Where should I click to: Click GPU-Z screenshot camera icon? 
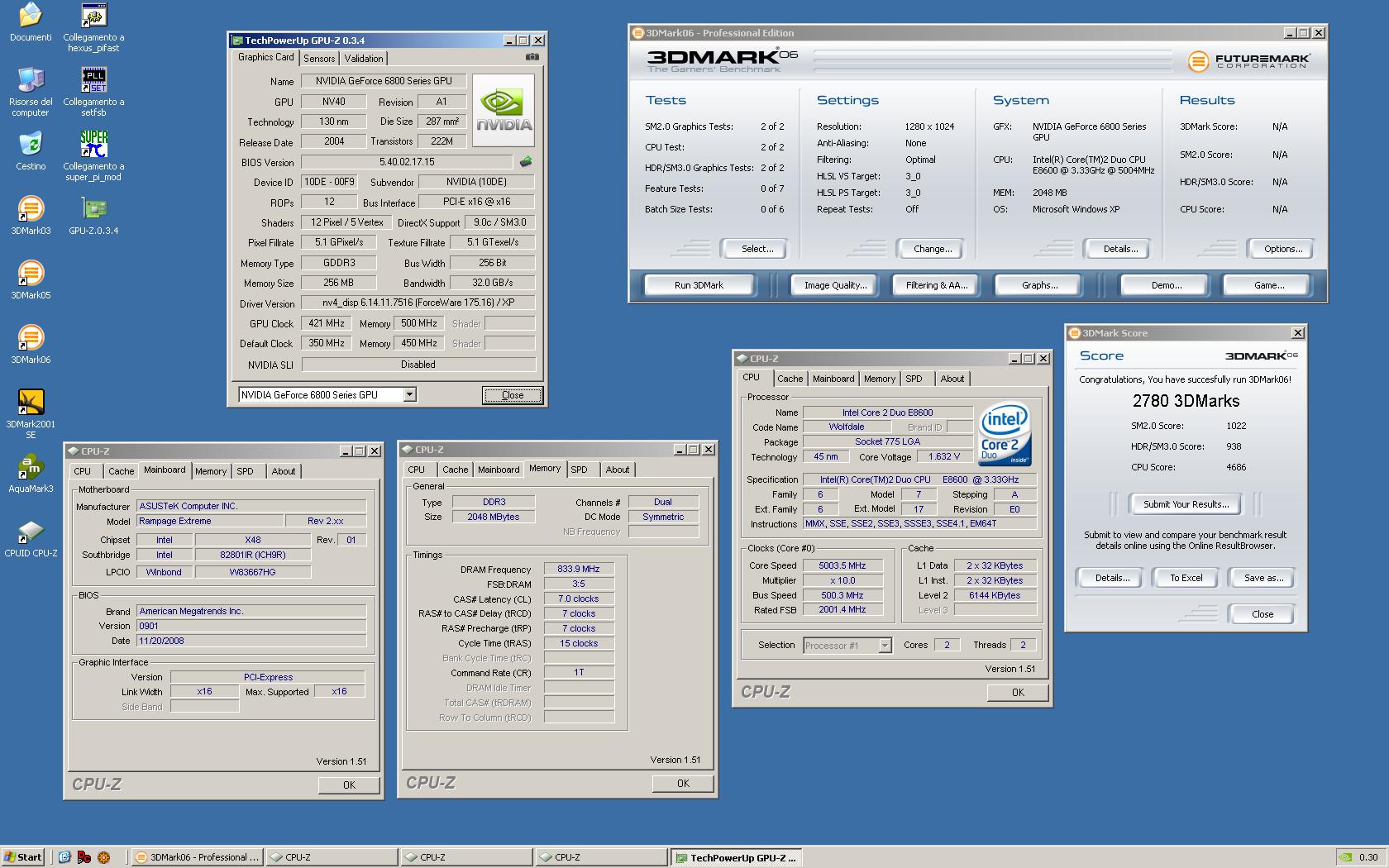532,57
